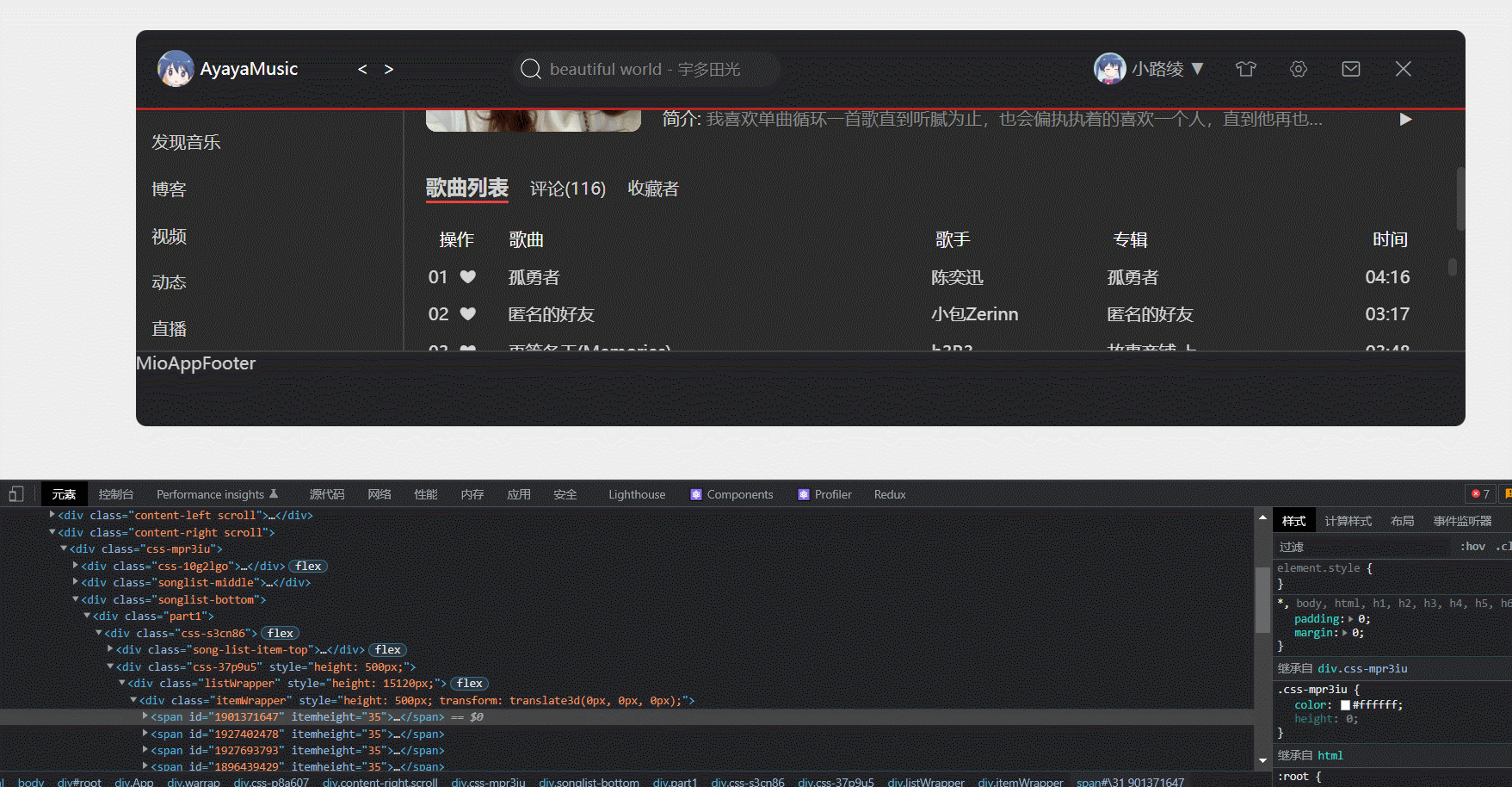The width and height of the screenshot is (1512, 787).
Task: Open the skin/theme shirt icon
Action: pos(1245,69)
